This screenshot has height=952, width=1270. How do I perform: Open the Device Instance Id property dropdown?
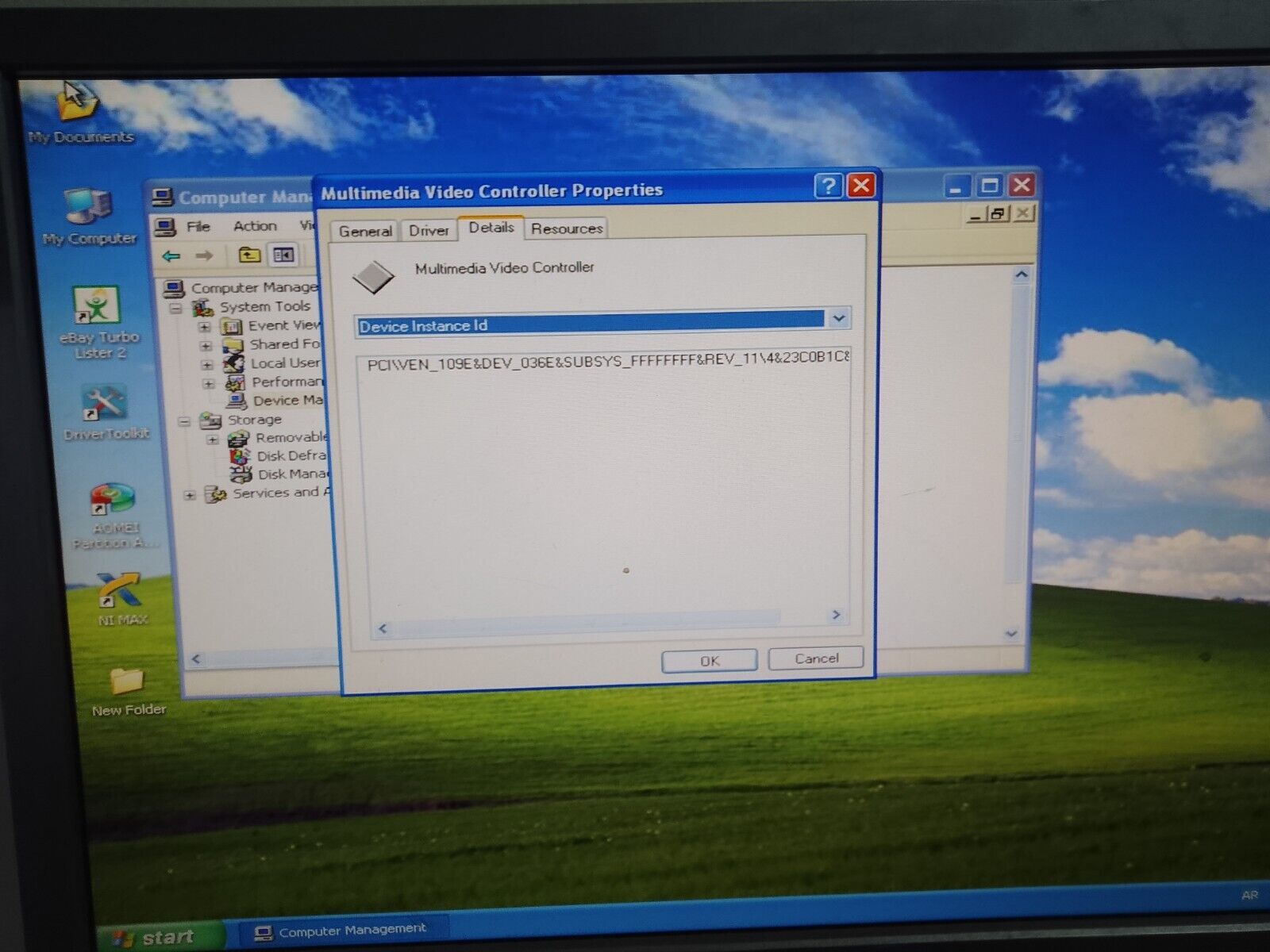pos(839,319)
